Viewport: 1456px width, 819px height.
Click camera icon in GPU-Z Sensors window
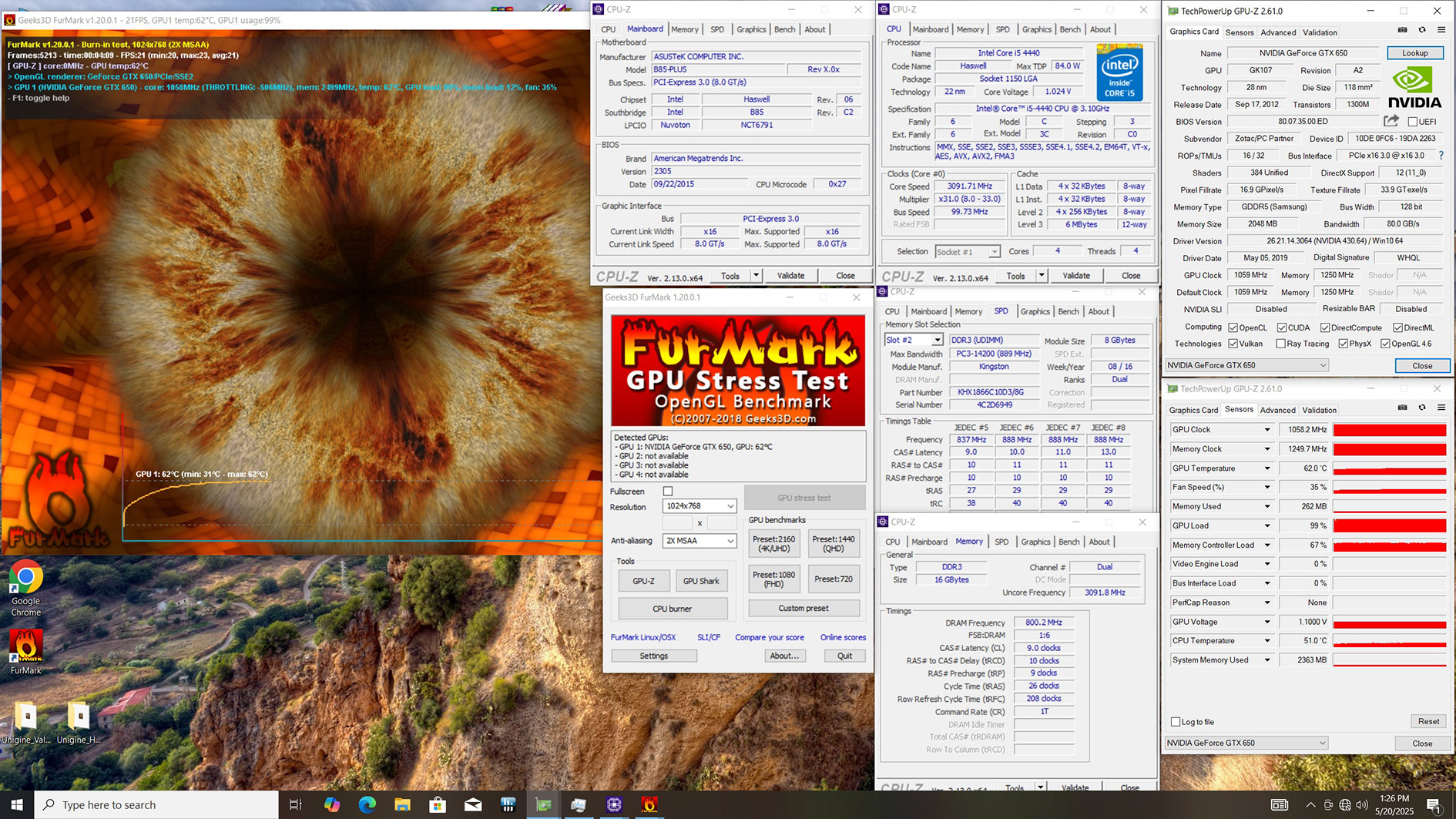(1402, 408)
